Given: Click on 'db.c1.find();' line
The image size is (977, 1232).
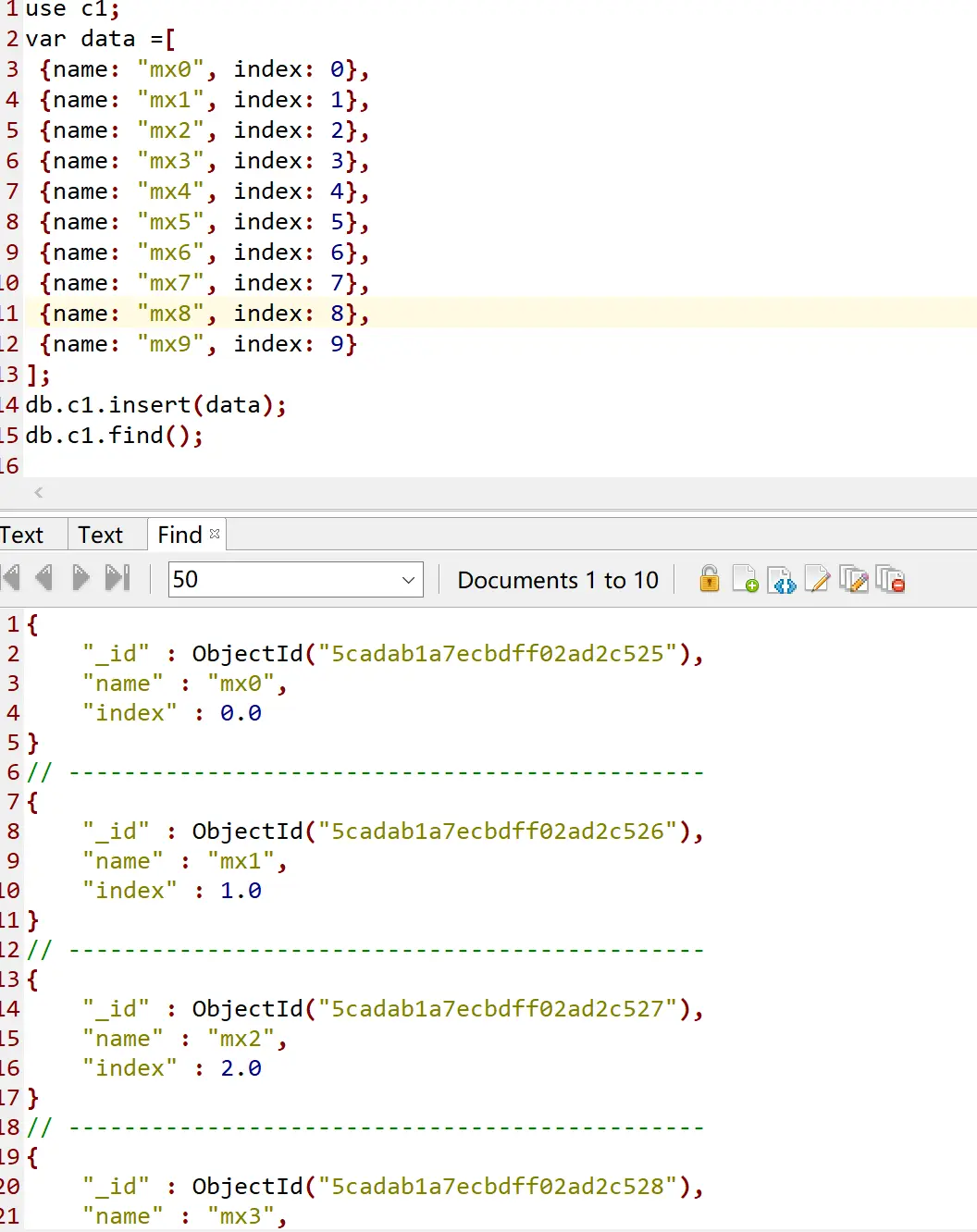Looking at the screenshot, I should point(115,436).
